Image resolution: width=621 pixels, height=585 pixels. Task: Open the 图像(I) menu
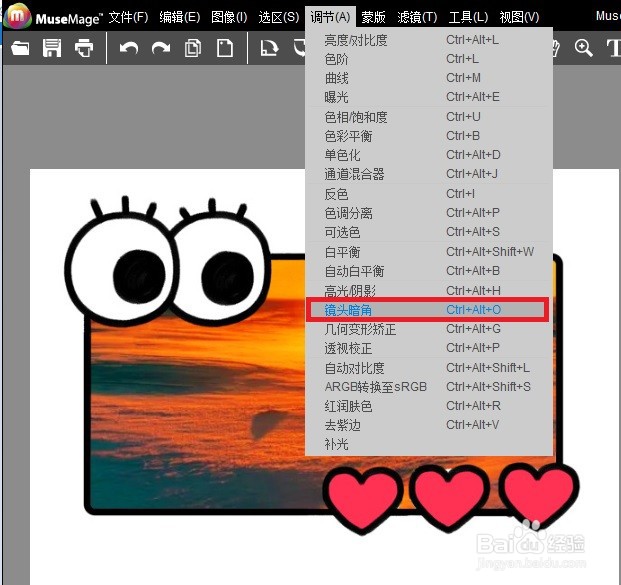click(229, 17)
